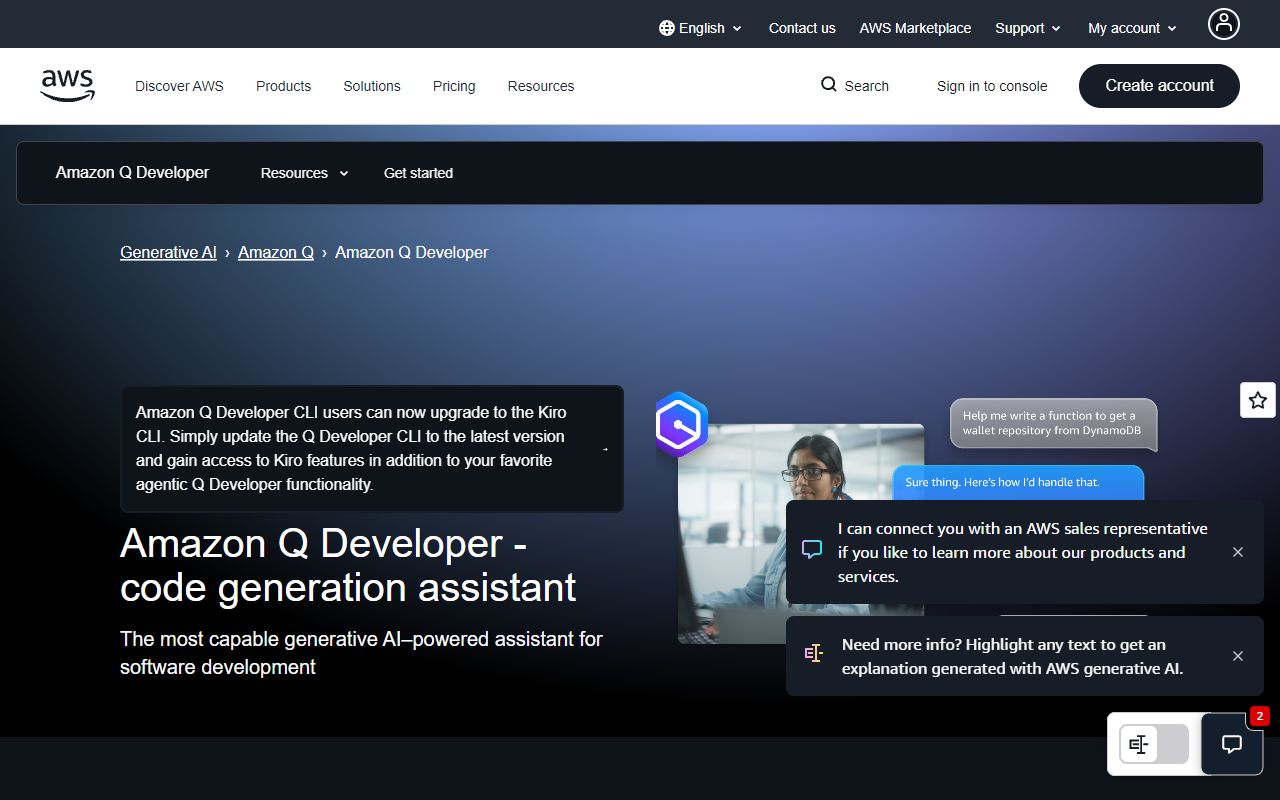This screenshot has height=800, width=1280.
Task: Click the account profile icon top right
Action: (x=1224, y=23)
